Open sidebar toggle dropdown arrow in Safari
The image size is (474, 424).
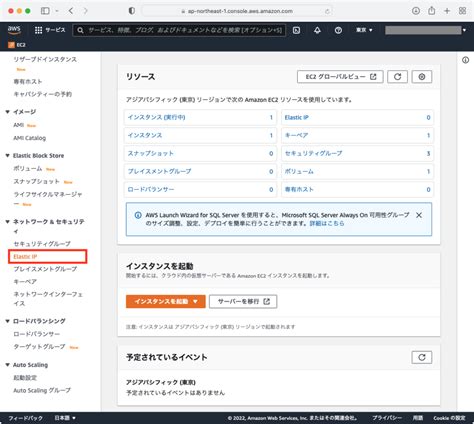pyautogui.click(x=57, y=11)
